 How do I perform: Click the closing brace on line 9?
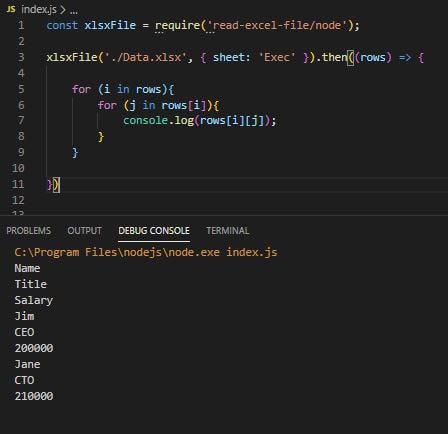click(x=75, y=153)
